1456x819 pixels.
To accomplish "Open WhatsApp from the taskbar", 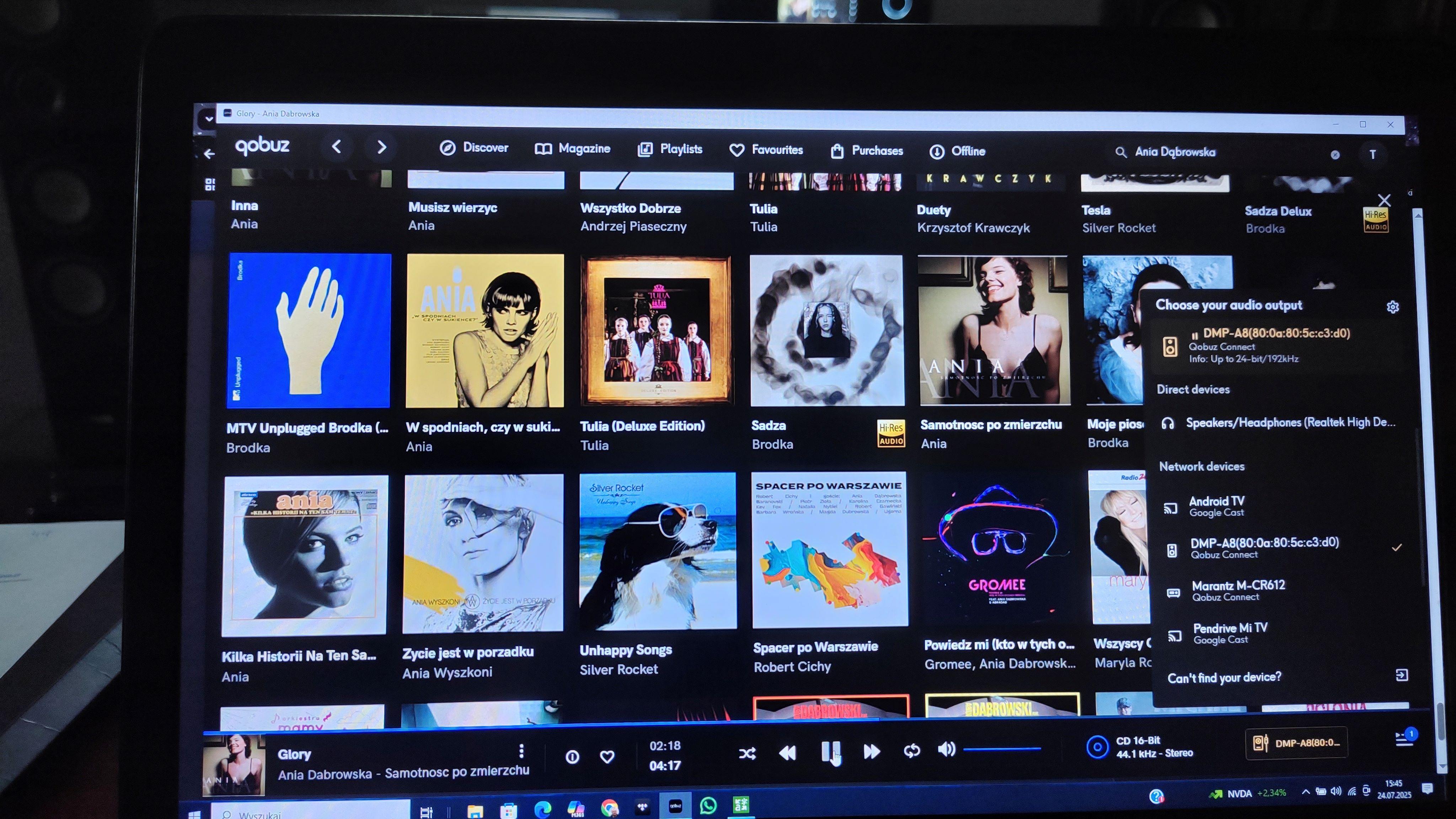I will coord(708,805).
